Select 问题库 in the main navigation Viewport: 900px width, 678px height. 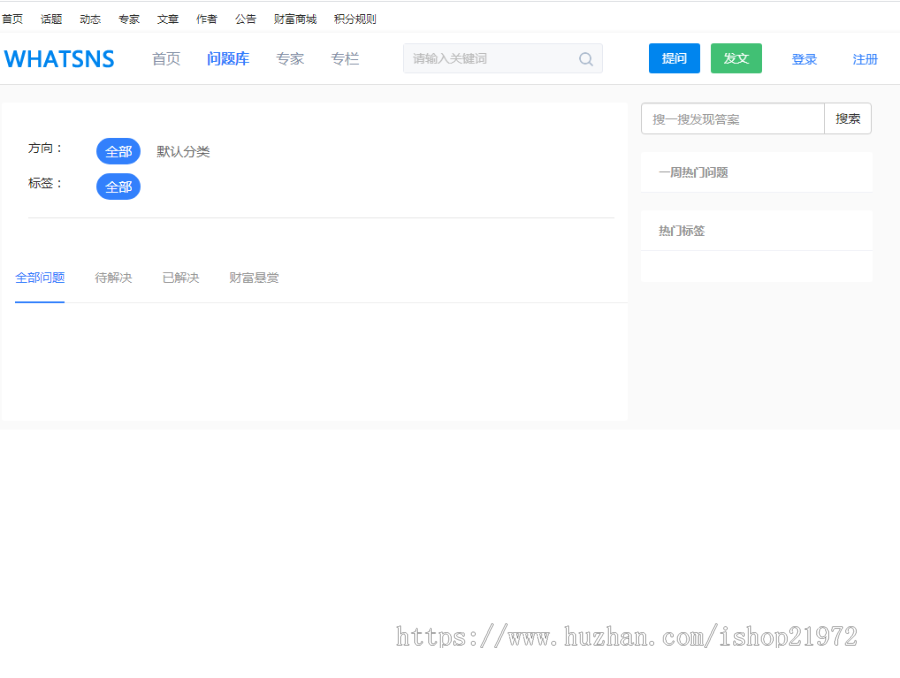pos(228,58)
